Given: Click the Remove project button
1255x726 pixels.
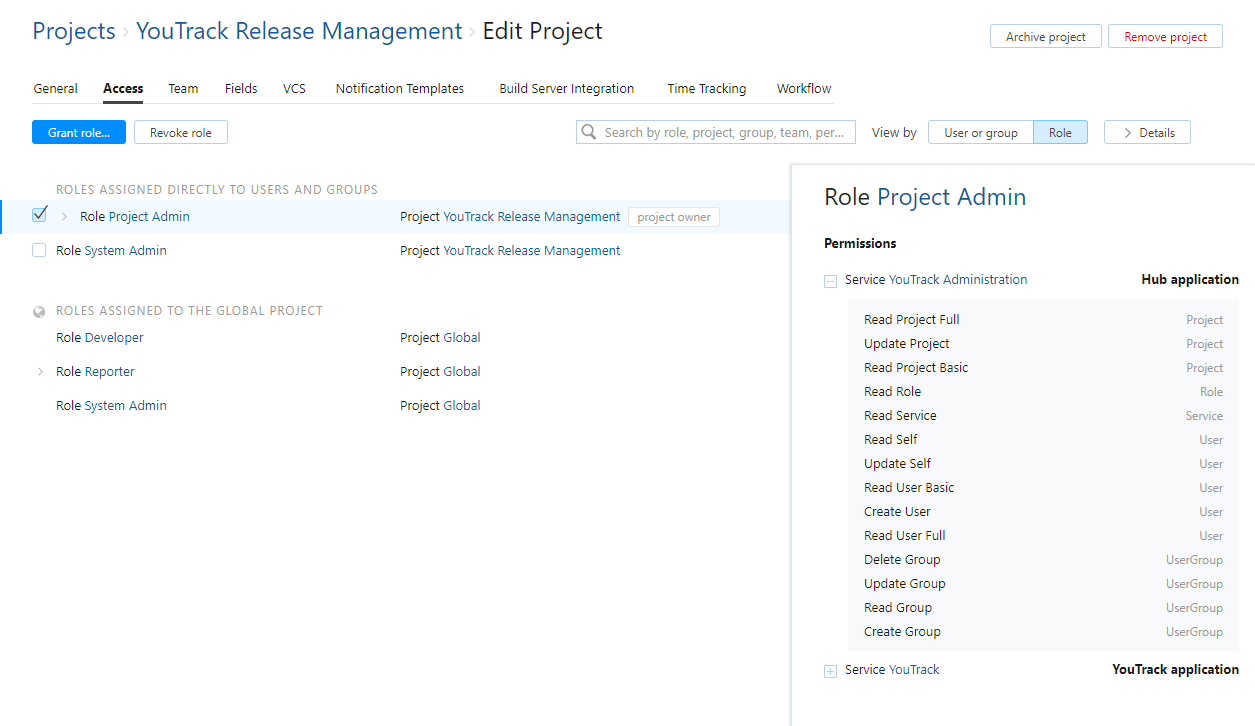Looking at the screenshot, I should pyautogui.click(x=1165, y=37).
